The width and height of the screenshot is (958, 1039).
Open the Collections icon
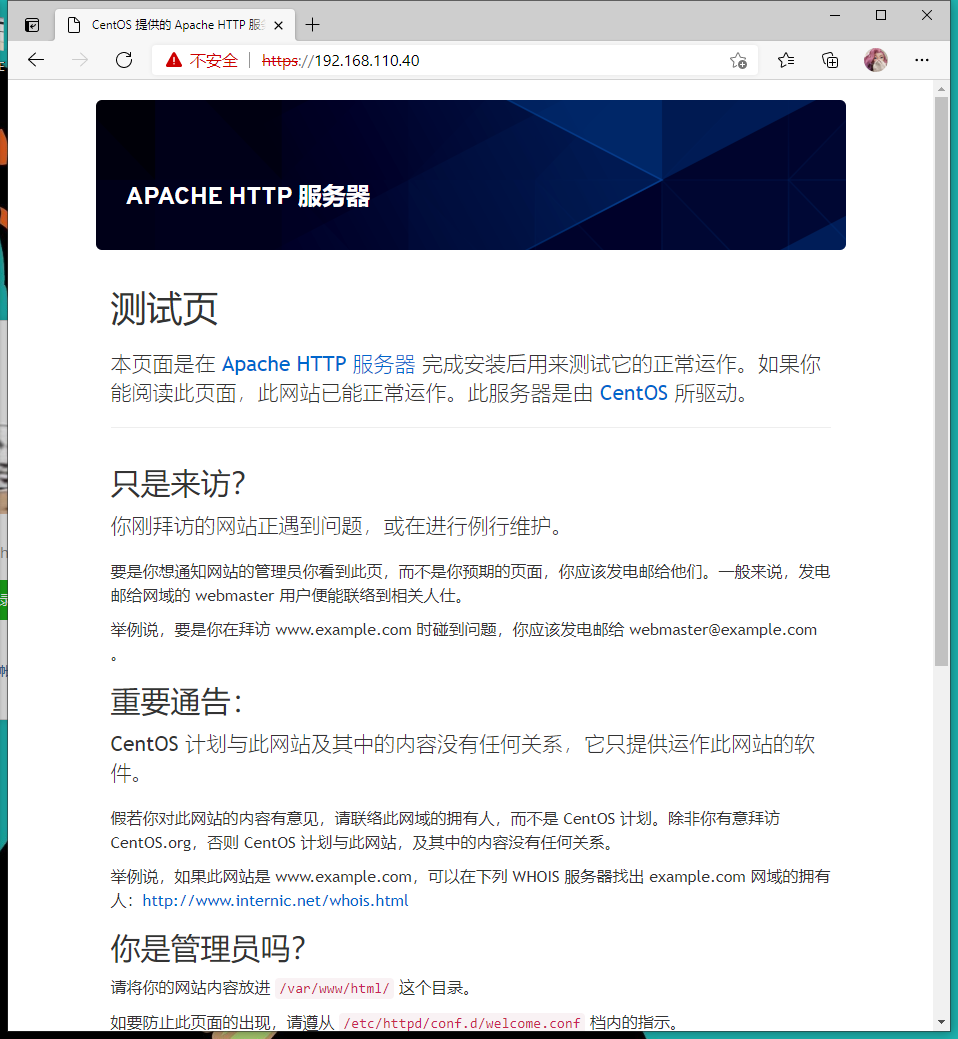click(829, 60)
